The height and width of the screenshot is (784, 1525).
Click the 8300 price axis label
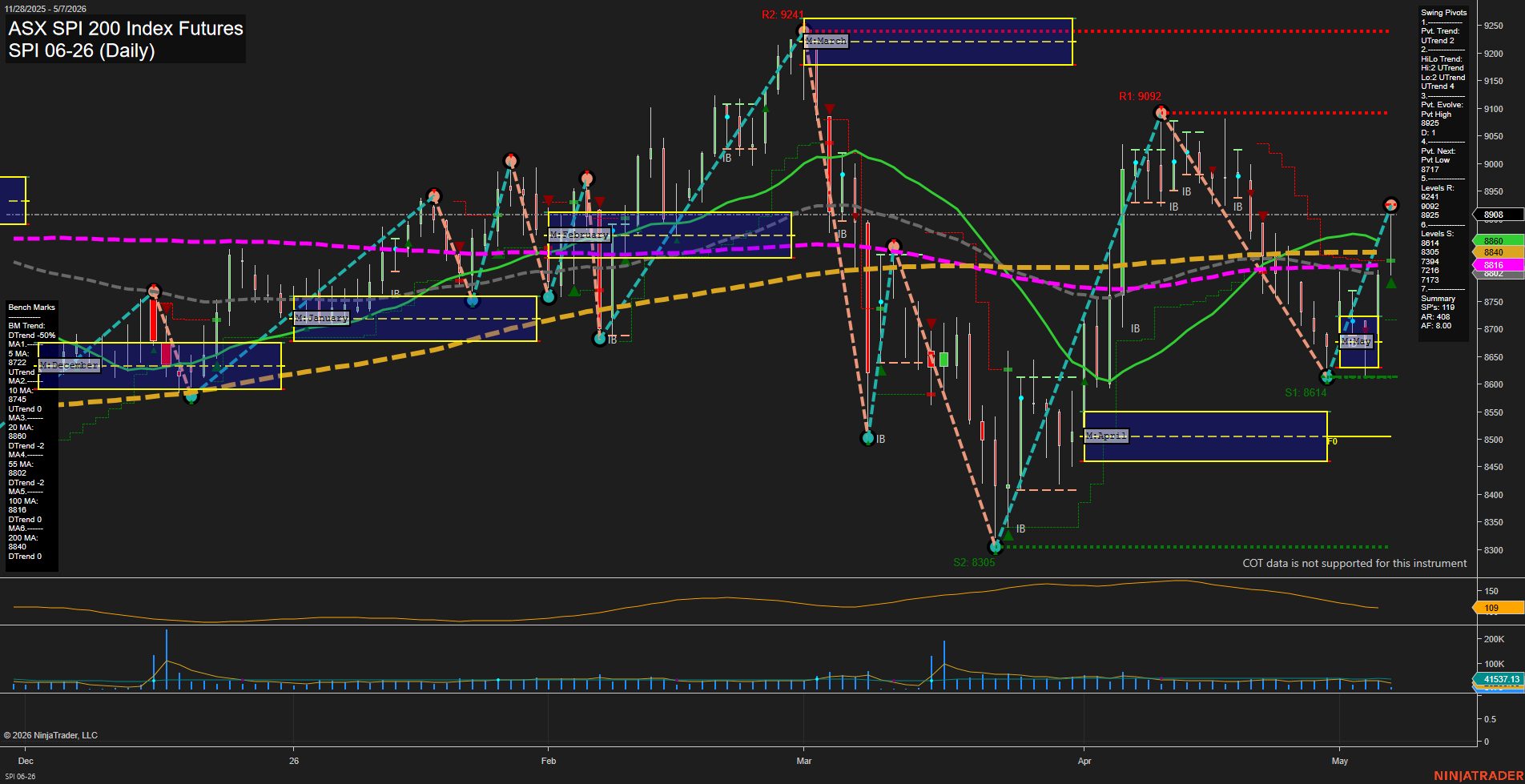(1493, 550)
